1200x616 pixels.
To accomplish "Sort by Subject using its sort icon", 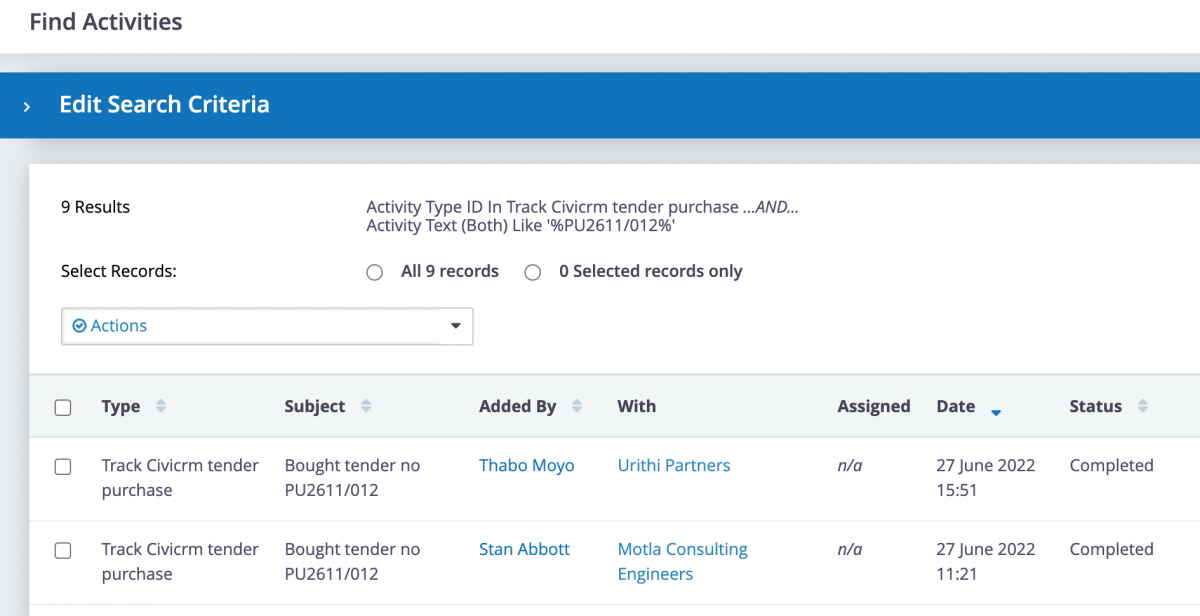I will tap(366, 406).
